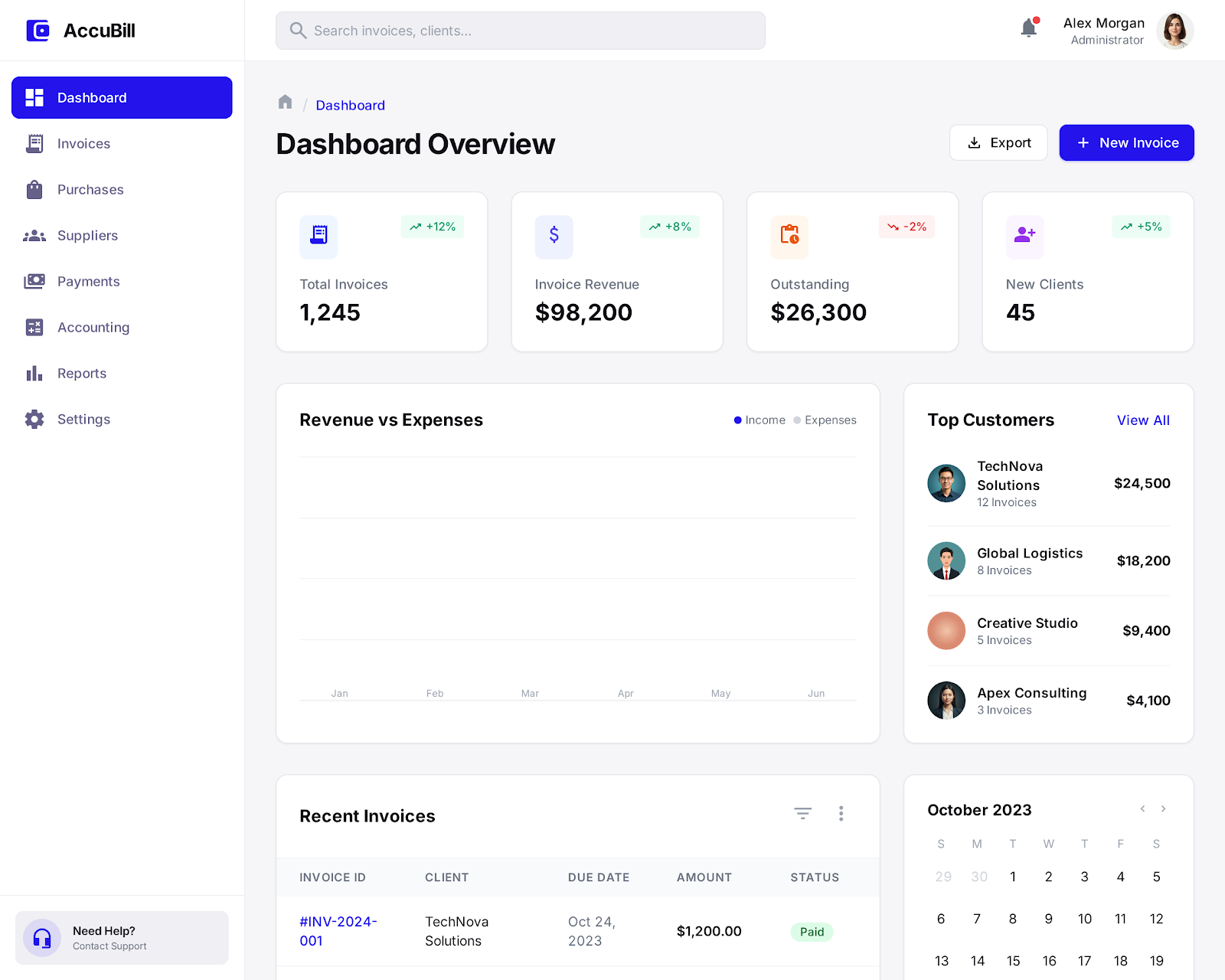Click the Total Invoices card icon

tap(318, 235)
